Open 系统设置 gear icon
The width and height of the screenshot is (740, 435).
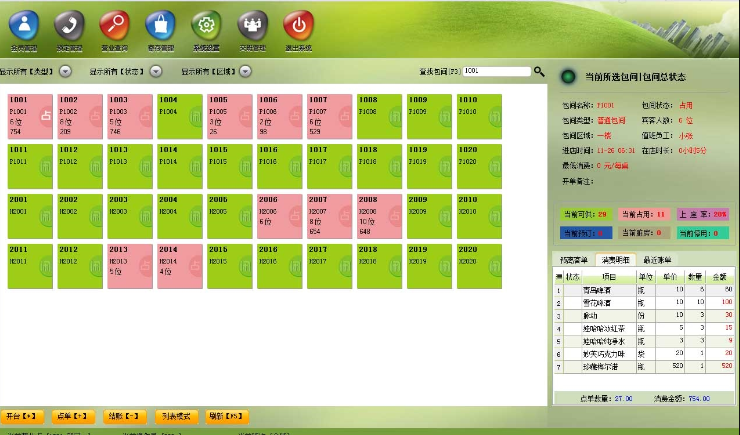[206, 25]
